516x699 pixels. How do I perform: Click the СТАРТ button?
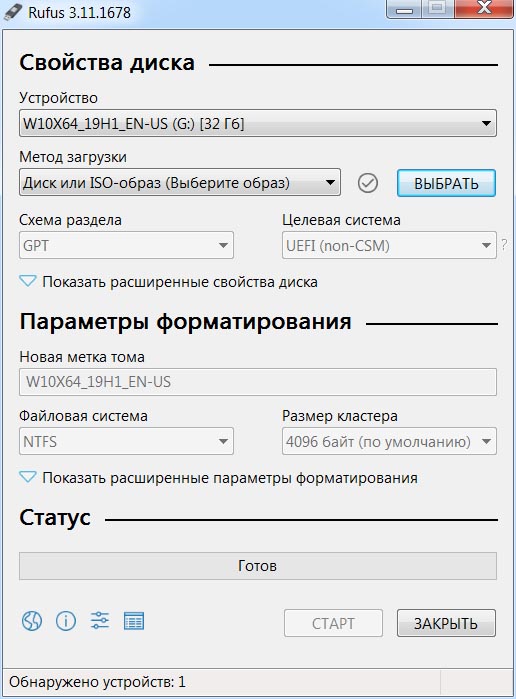pyautogui.click(x=333, y=623)
